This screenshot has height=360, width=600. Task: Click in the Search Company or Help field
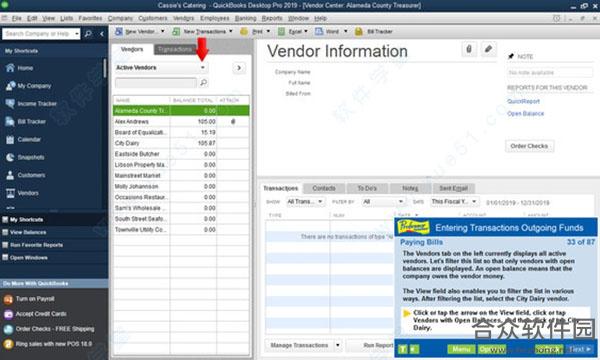point(38,34)
